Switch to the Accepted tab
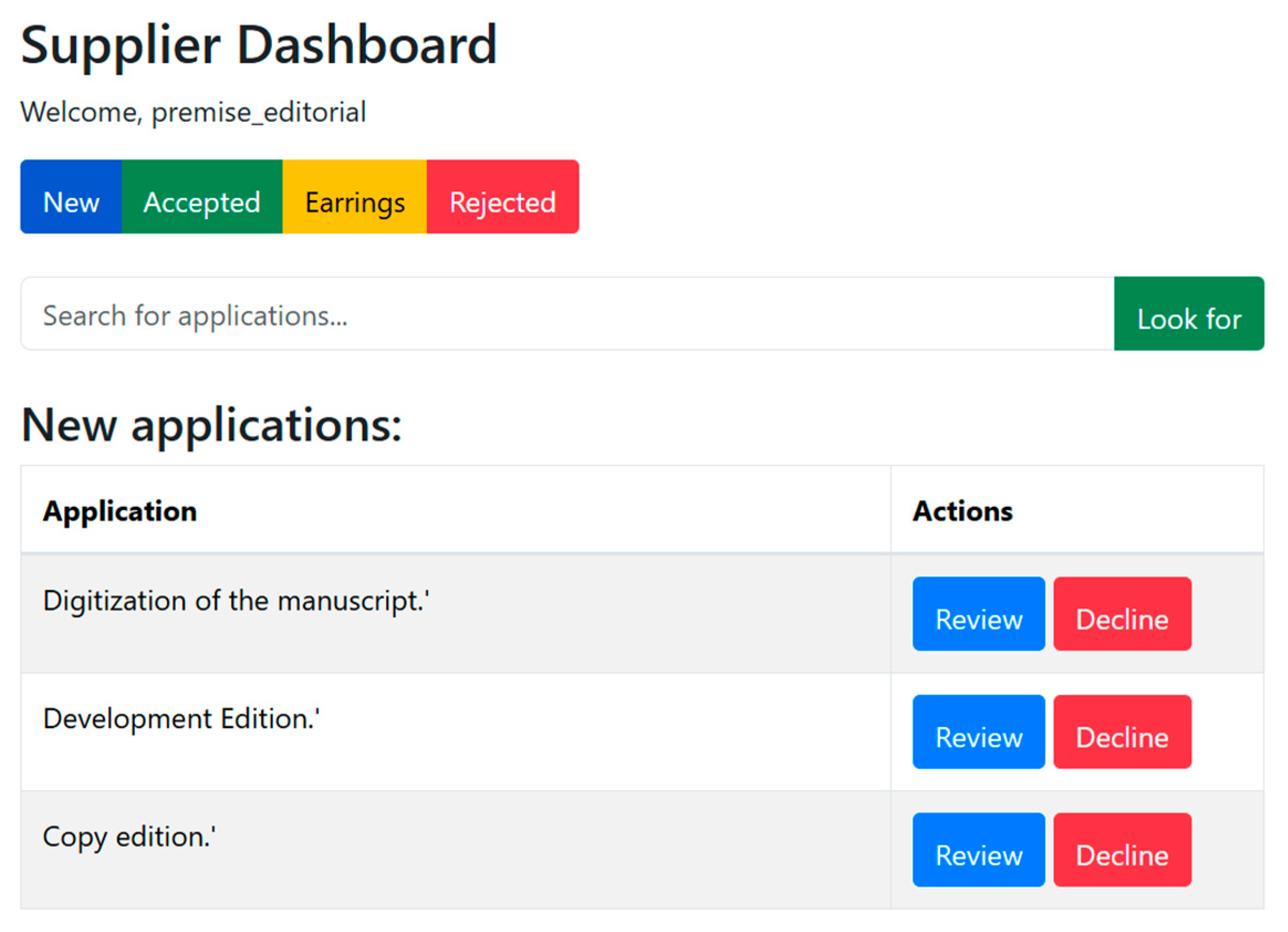The height and width of the screenshot is (932, 1288). pos(202,196)
